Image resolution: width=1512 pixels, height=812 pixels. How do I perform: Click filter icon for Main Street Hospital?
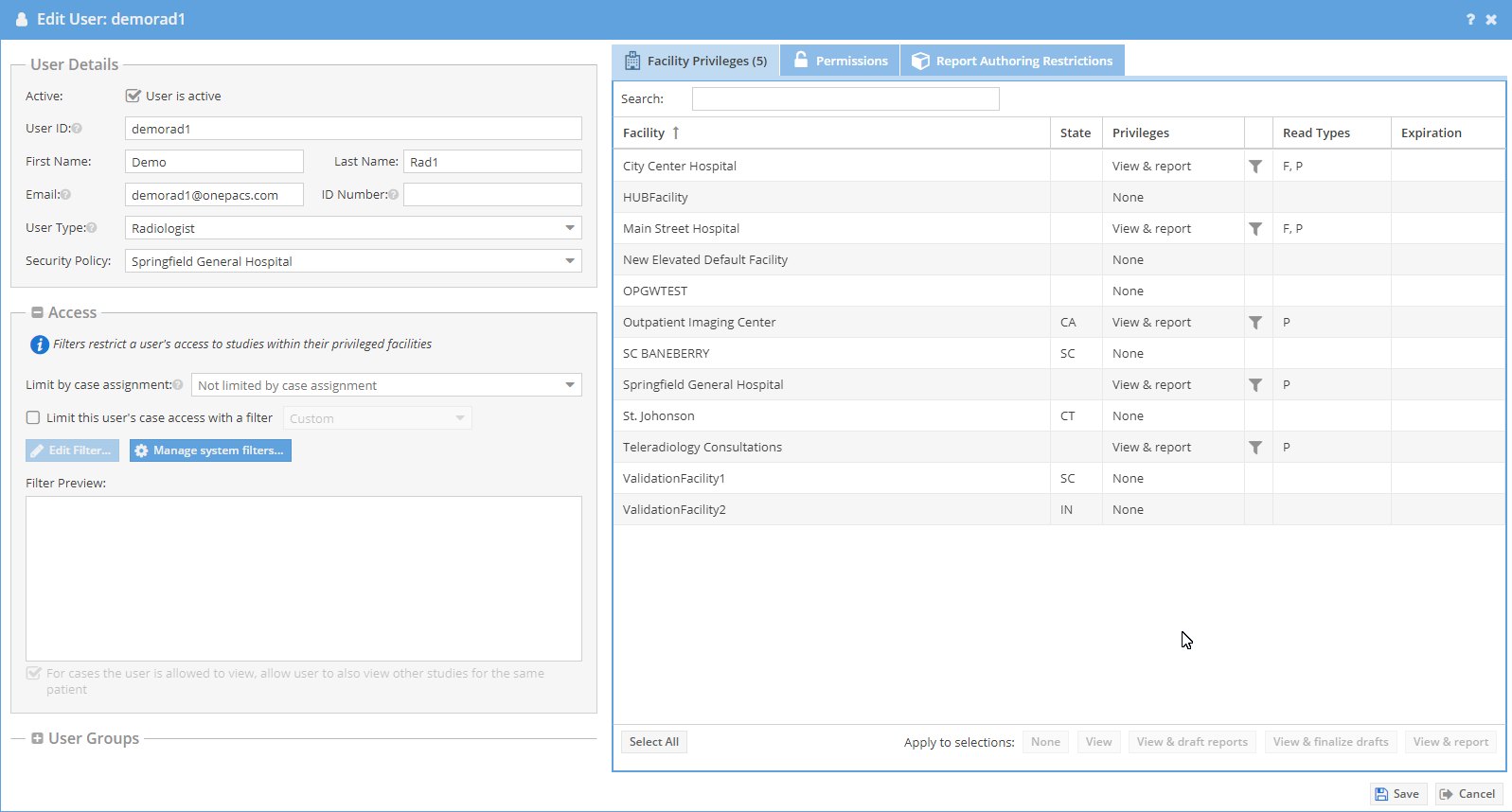pyautogui.click(x=1255, y=229)
